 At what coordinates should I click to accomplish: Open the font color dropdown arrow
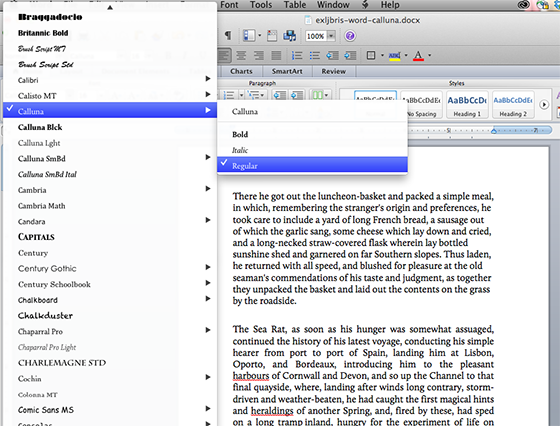point(429,55)
